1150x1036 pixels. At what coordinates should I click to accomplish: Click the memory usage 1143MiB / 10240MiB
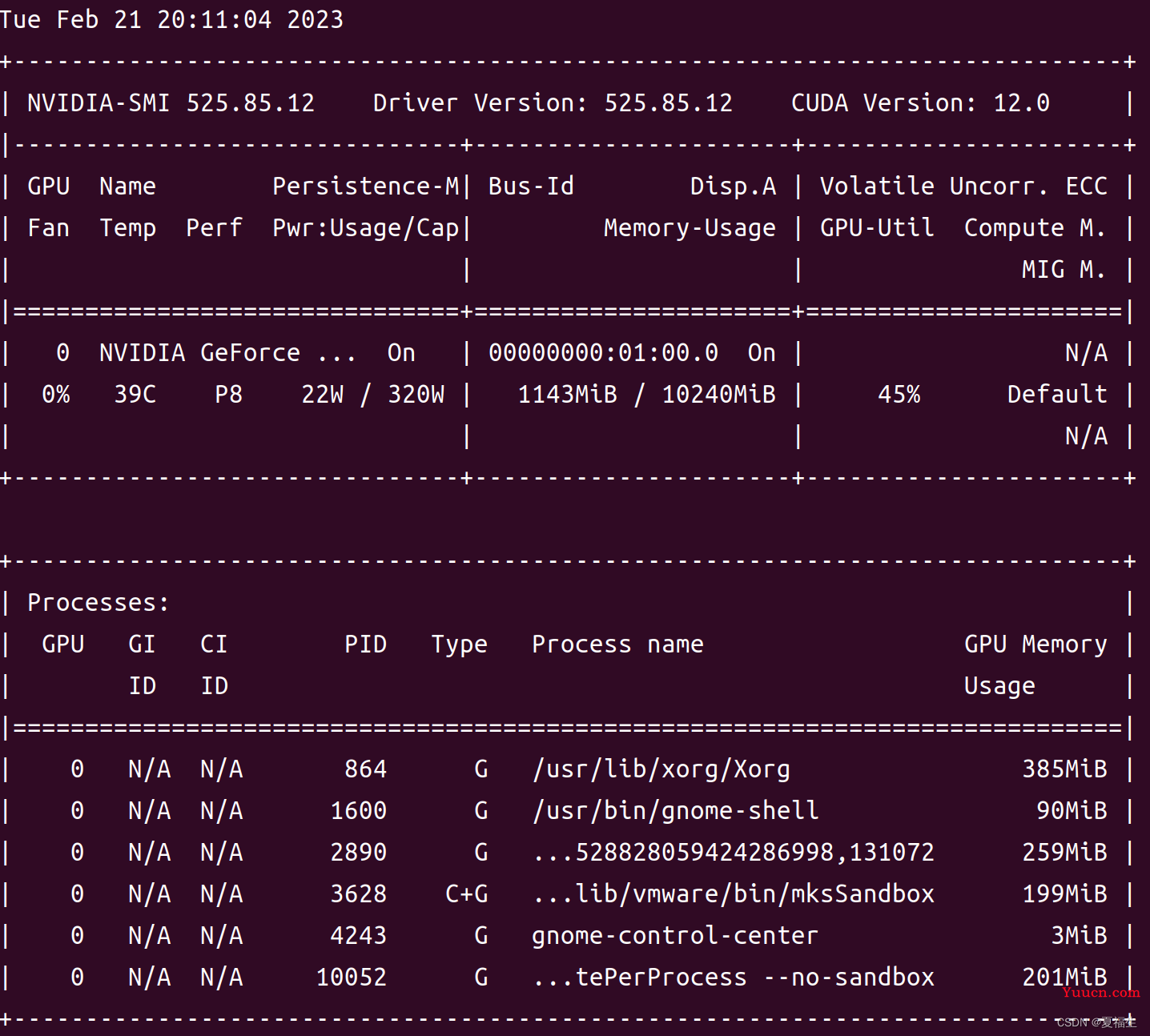coord(646,394)
